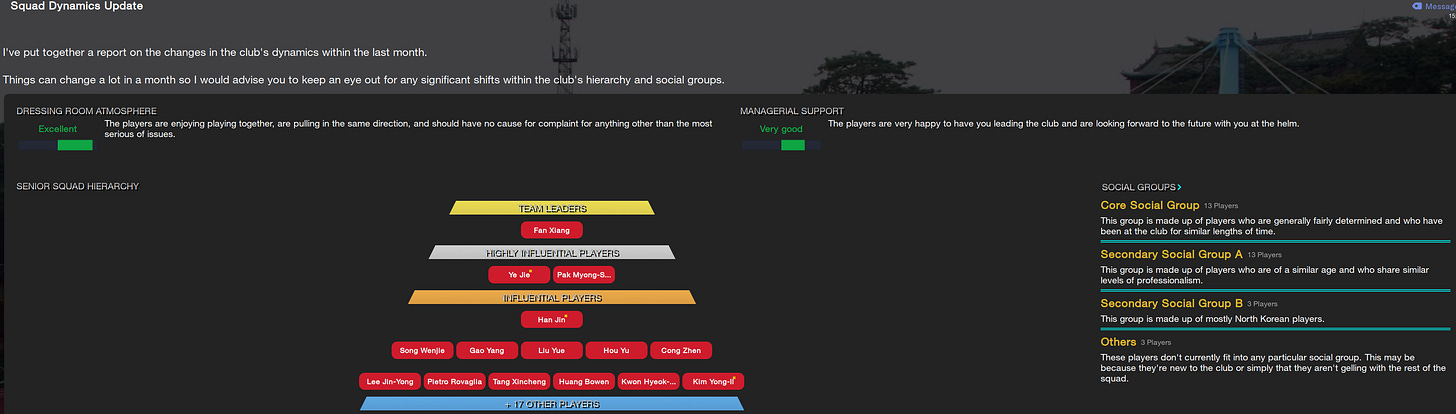Open Song Wenjie's player card

(422, 351)
